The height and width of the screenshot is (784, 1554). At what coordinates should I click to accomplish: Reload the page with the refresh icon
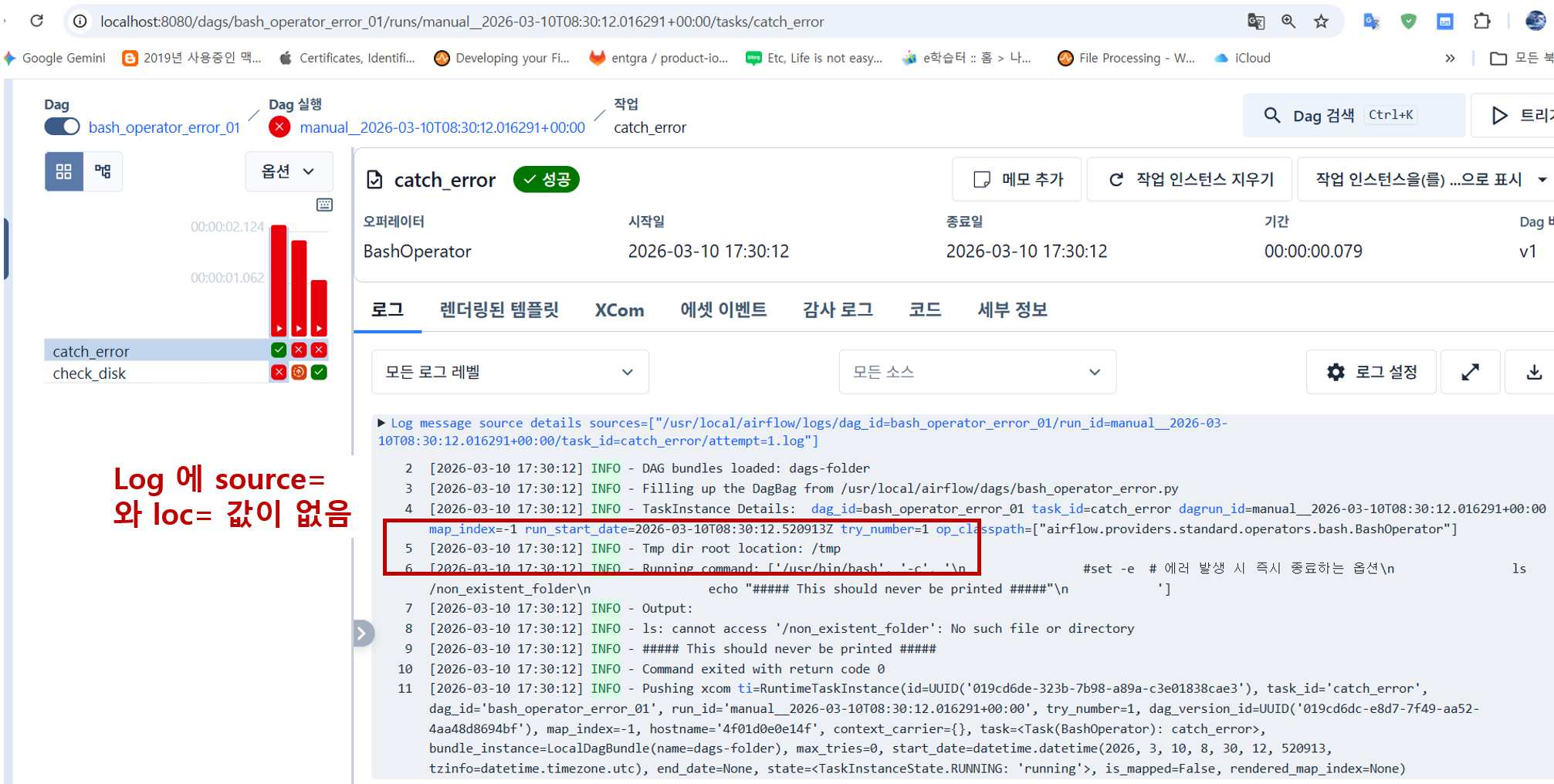[x=36, y=21]
